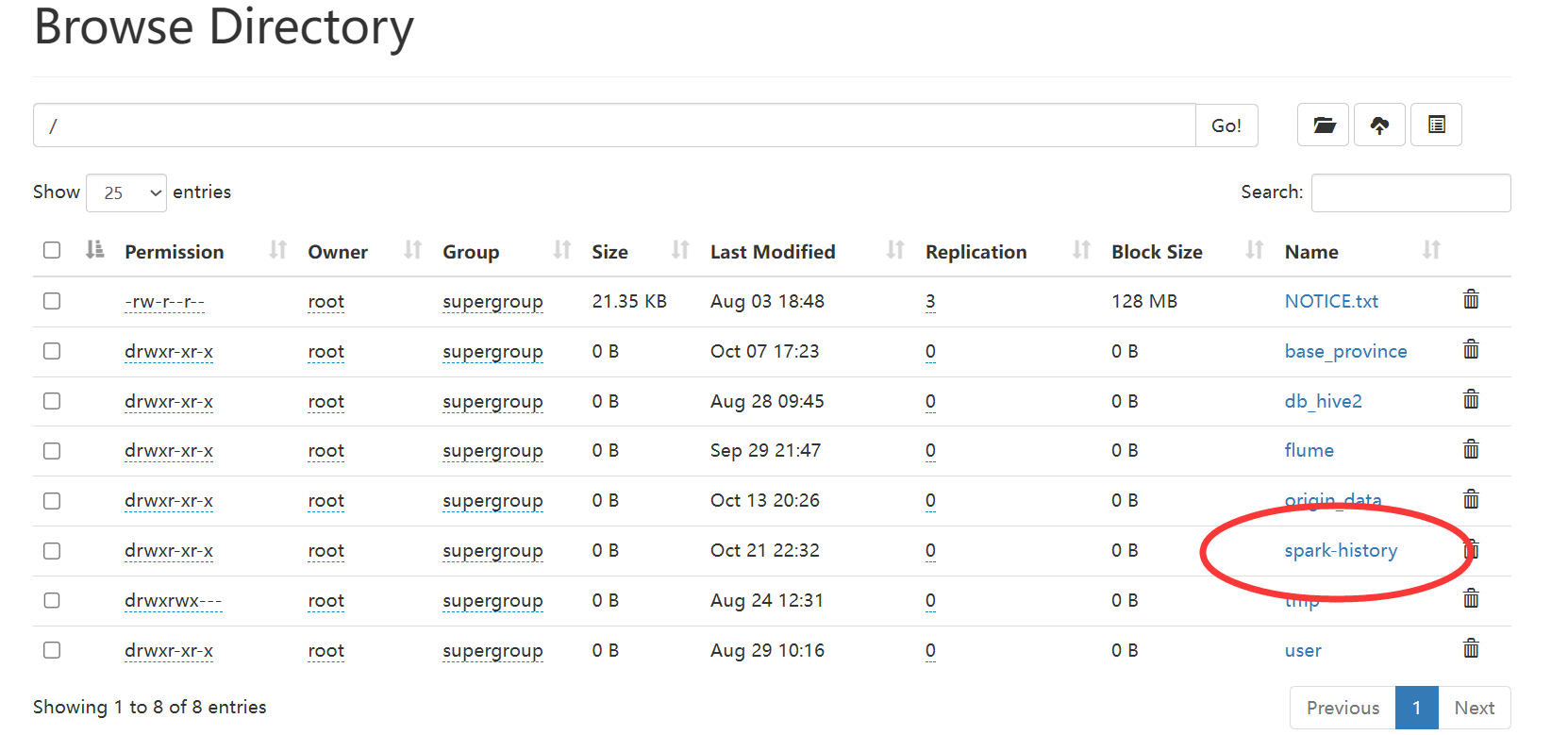Sort by Size column arrows
The height and width of the screenshot is (735, 1568).
[x=680, y=250]
